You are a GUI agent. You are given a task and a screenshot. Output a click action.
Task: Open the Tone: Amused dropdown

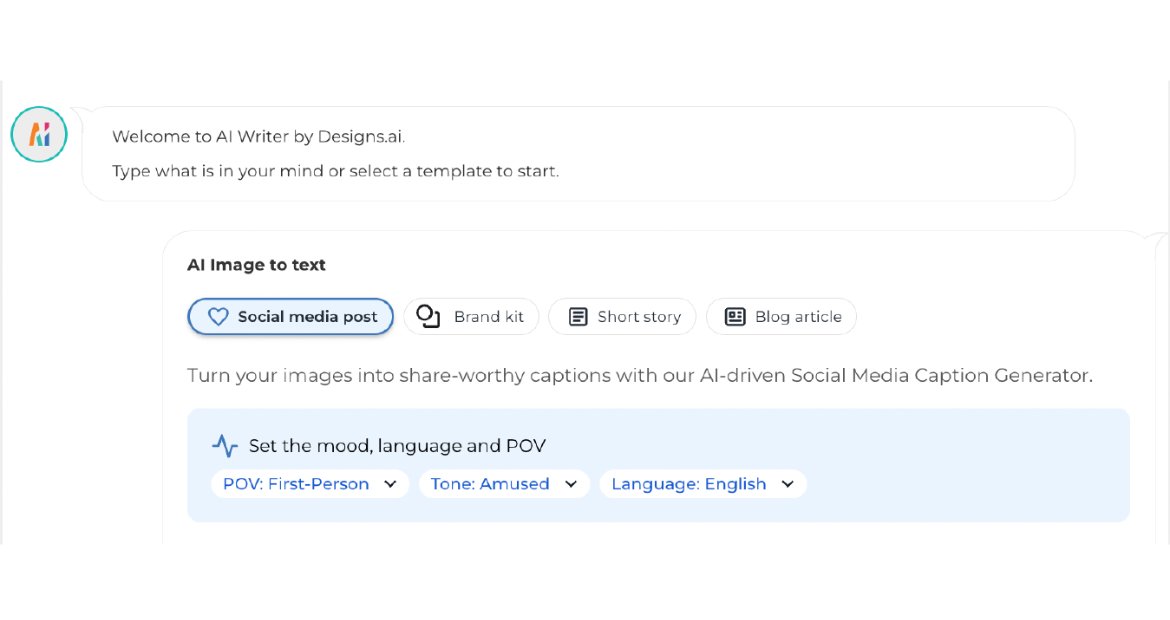tap(504, 484)
